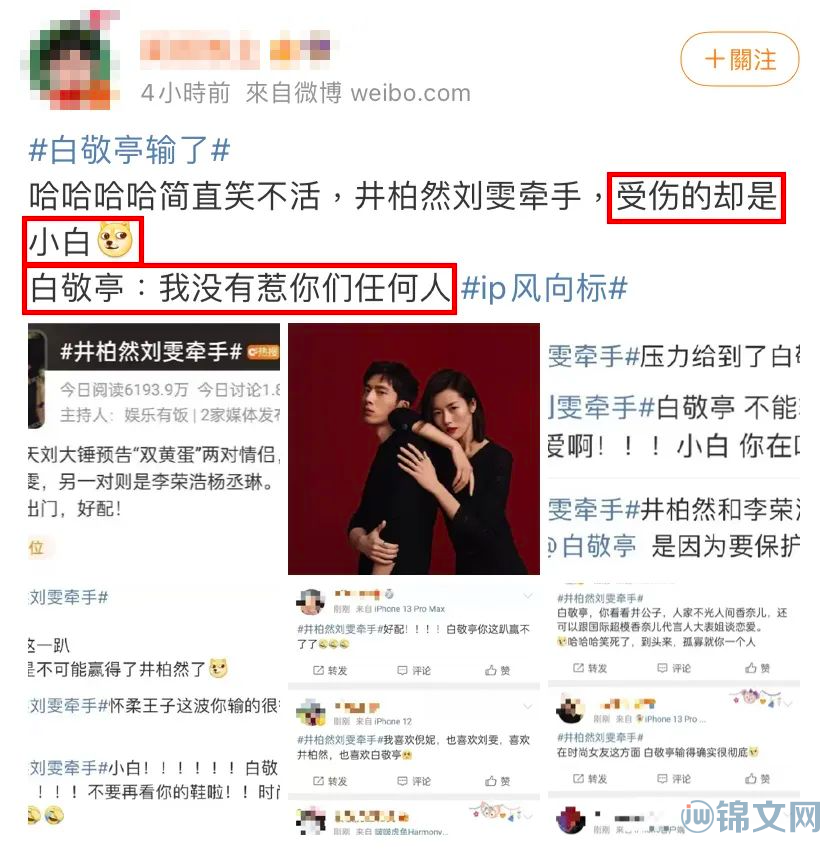
Task: Open the #白敬亭输了# hashtag link
Action: 129,149
